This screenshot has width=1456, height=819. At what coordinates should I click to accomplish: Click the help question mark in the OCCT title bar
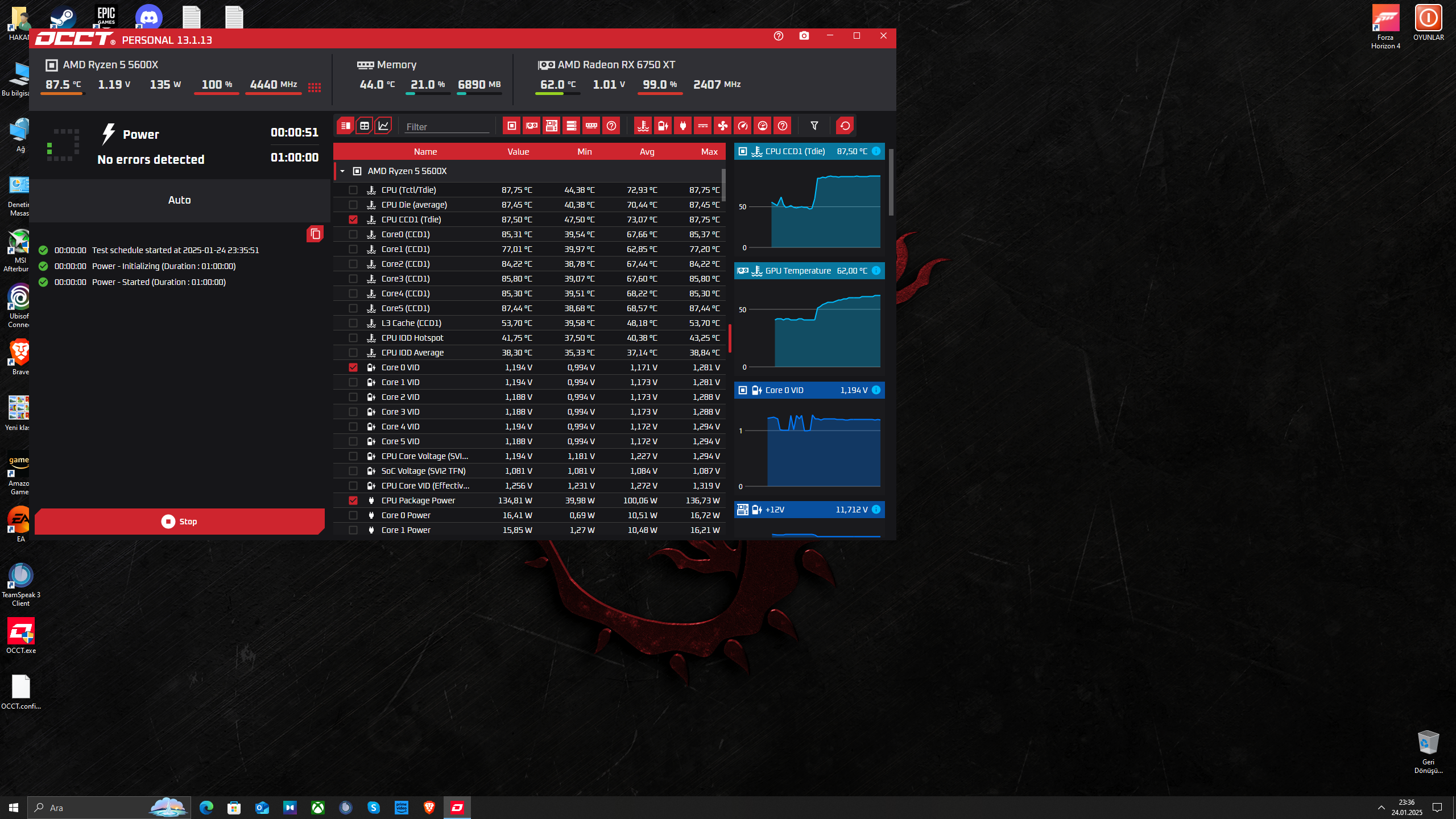coord(779,36)
